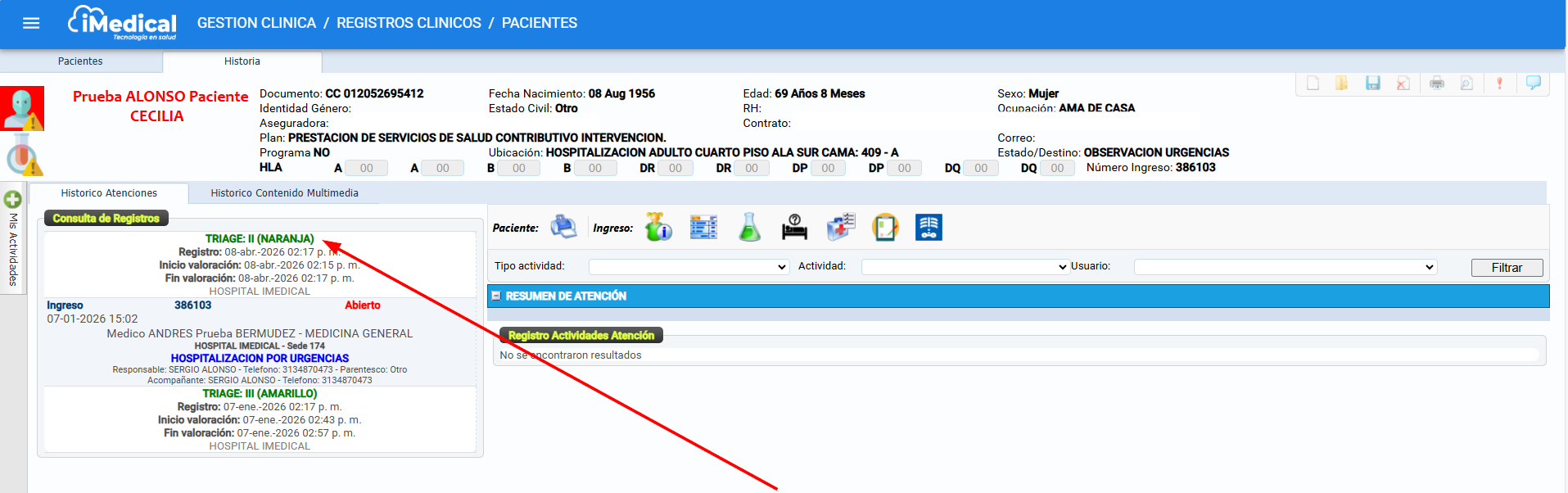This screenshot has width=1568, height=493.
Task: Switch to the Pacientes tab
Action: [80, 61]
